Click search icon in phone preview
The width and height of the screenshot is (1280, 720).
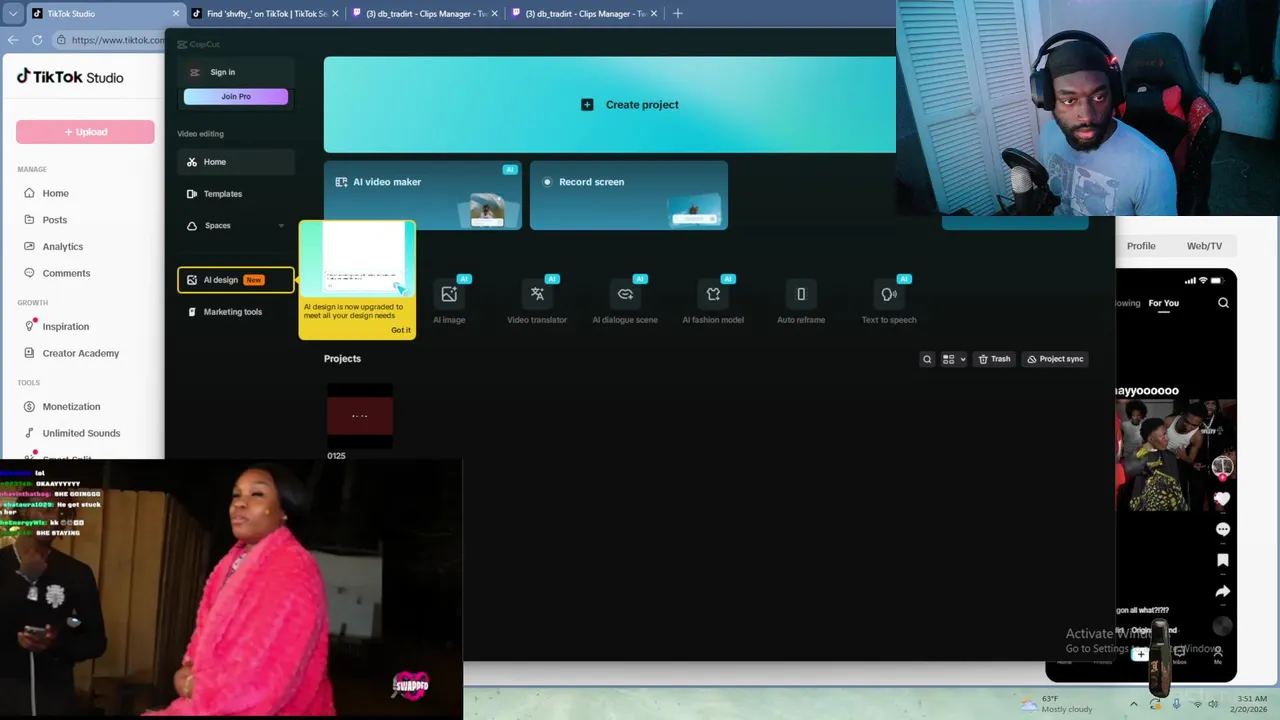click(1223, 303)
